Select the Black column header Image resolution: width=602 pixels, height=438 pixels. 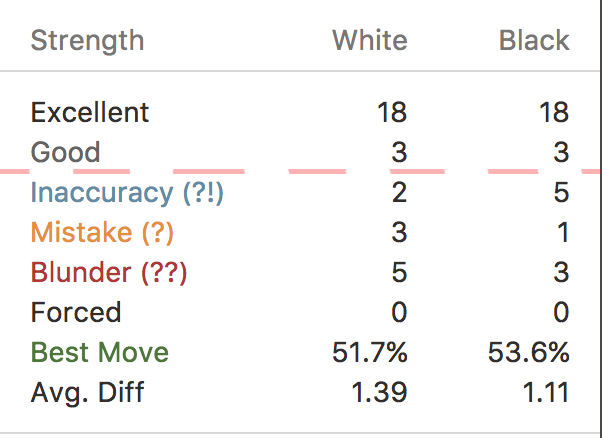coord(534,41)
